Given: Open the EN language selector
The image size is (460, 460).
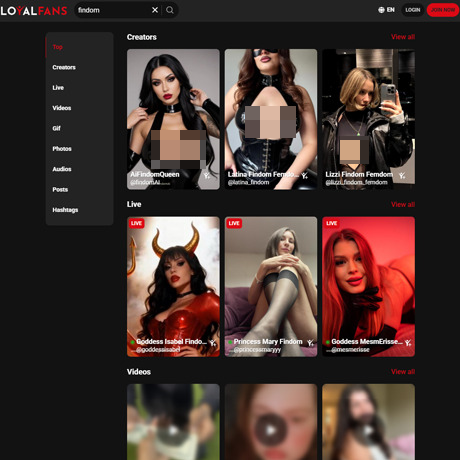Looking at the screenshot, I should [386, 10].
